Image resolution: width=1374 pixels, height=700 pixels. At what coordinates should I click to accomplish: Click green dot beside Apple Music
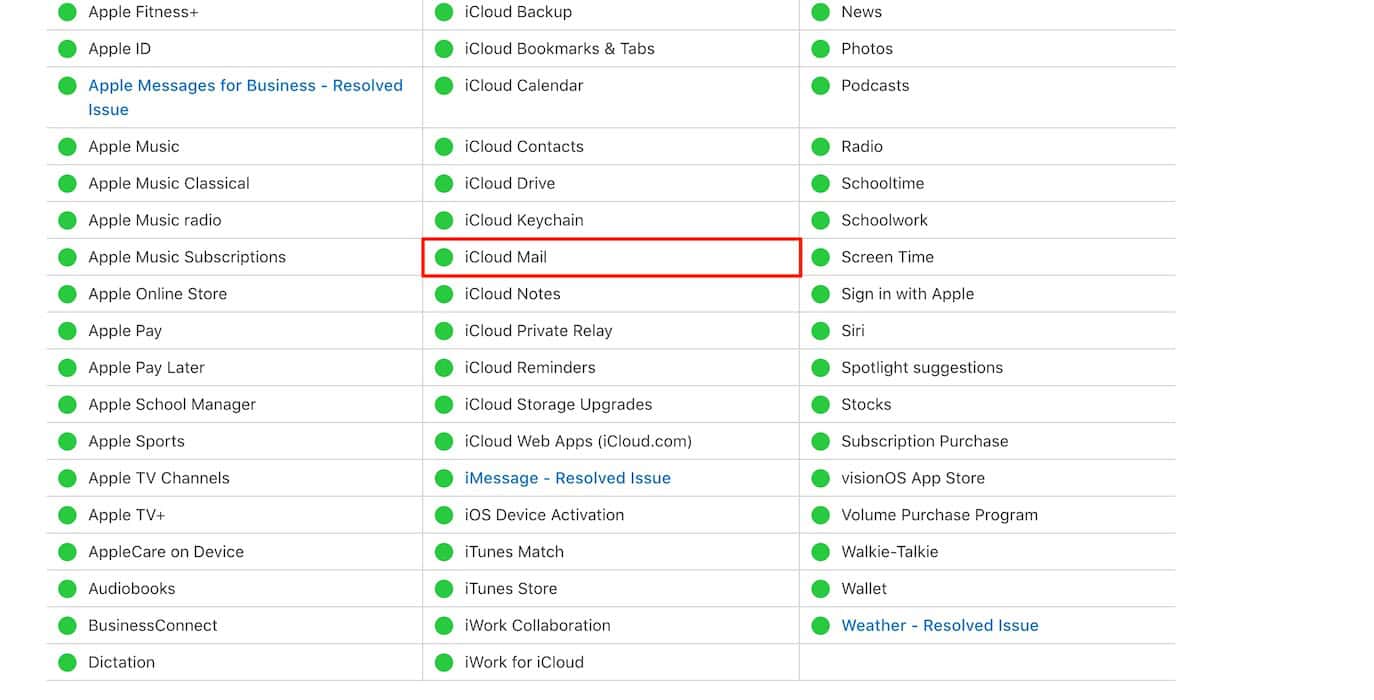(x=67, y=147)
